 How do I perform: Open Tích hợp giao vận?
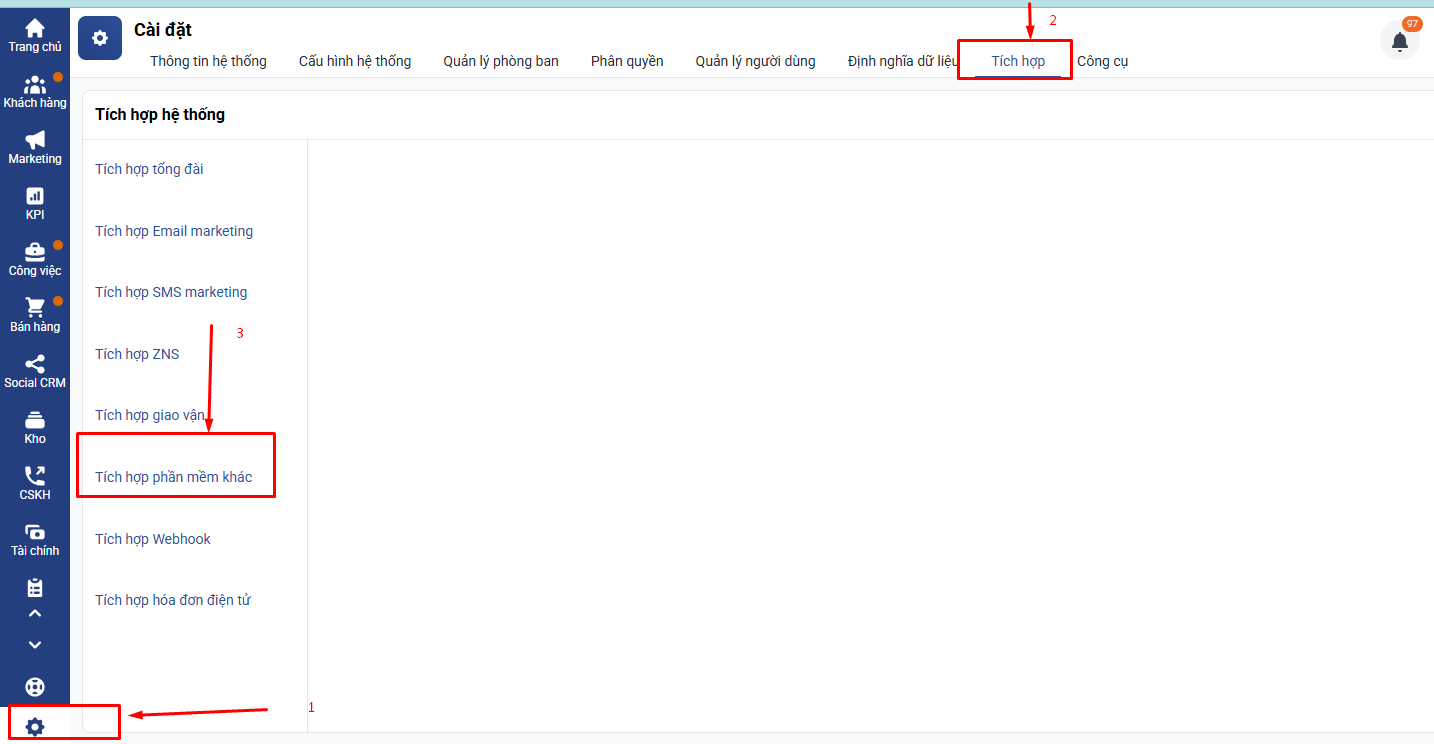click(x=150, y=415)
